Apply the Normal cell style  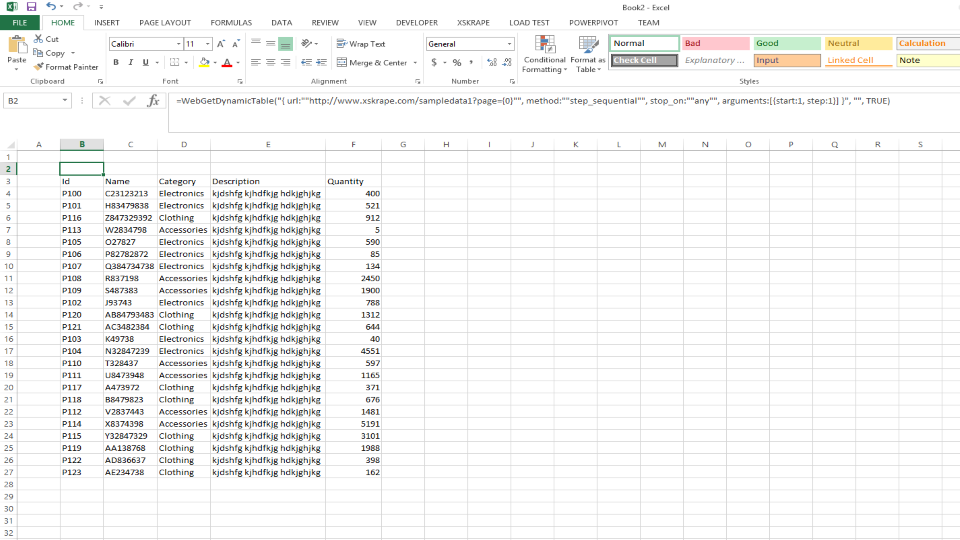tap(644, 43)
